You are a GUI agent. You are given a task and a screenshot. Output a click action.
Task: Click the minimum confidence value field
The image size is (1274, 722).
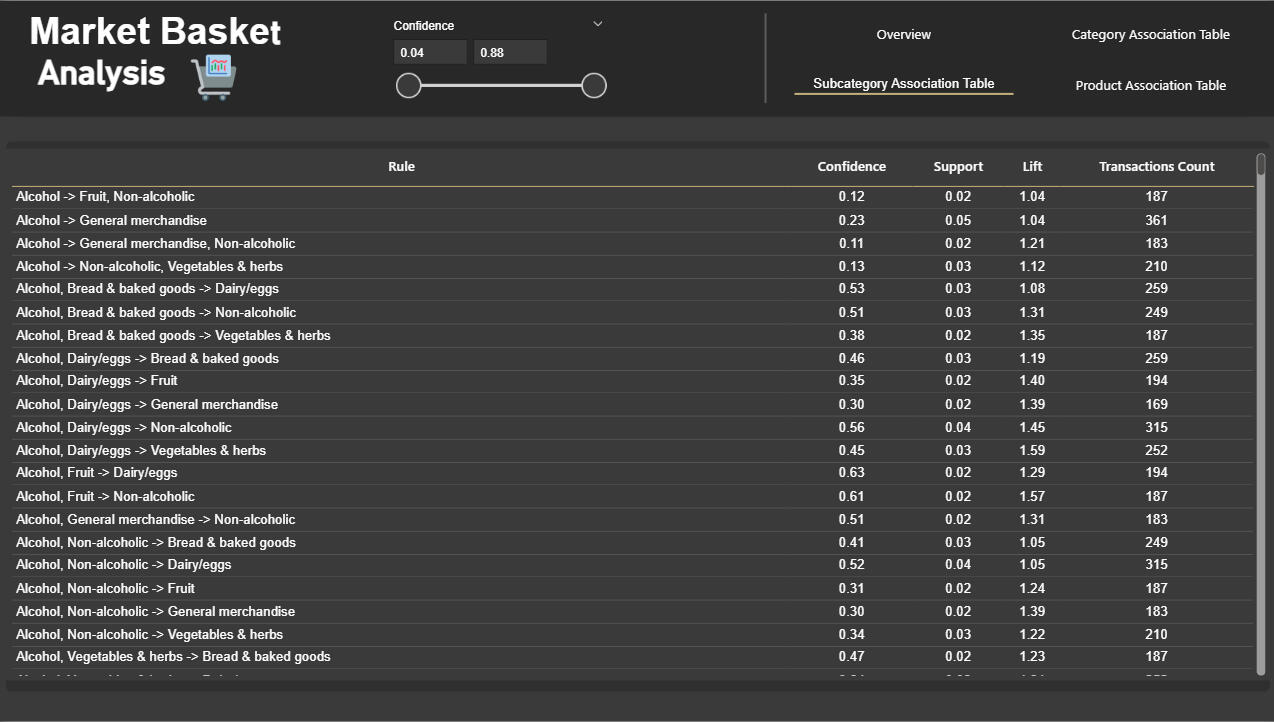point(430,52)
